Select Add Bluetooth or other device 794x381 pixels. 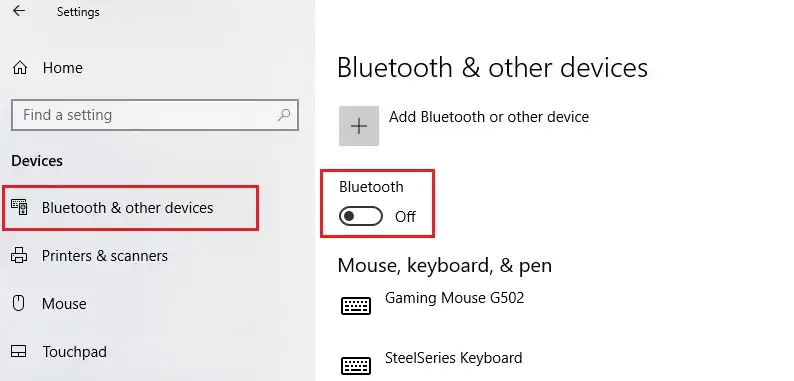point(489,117)
